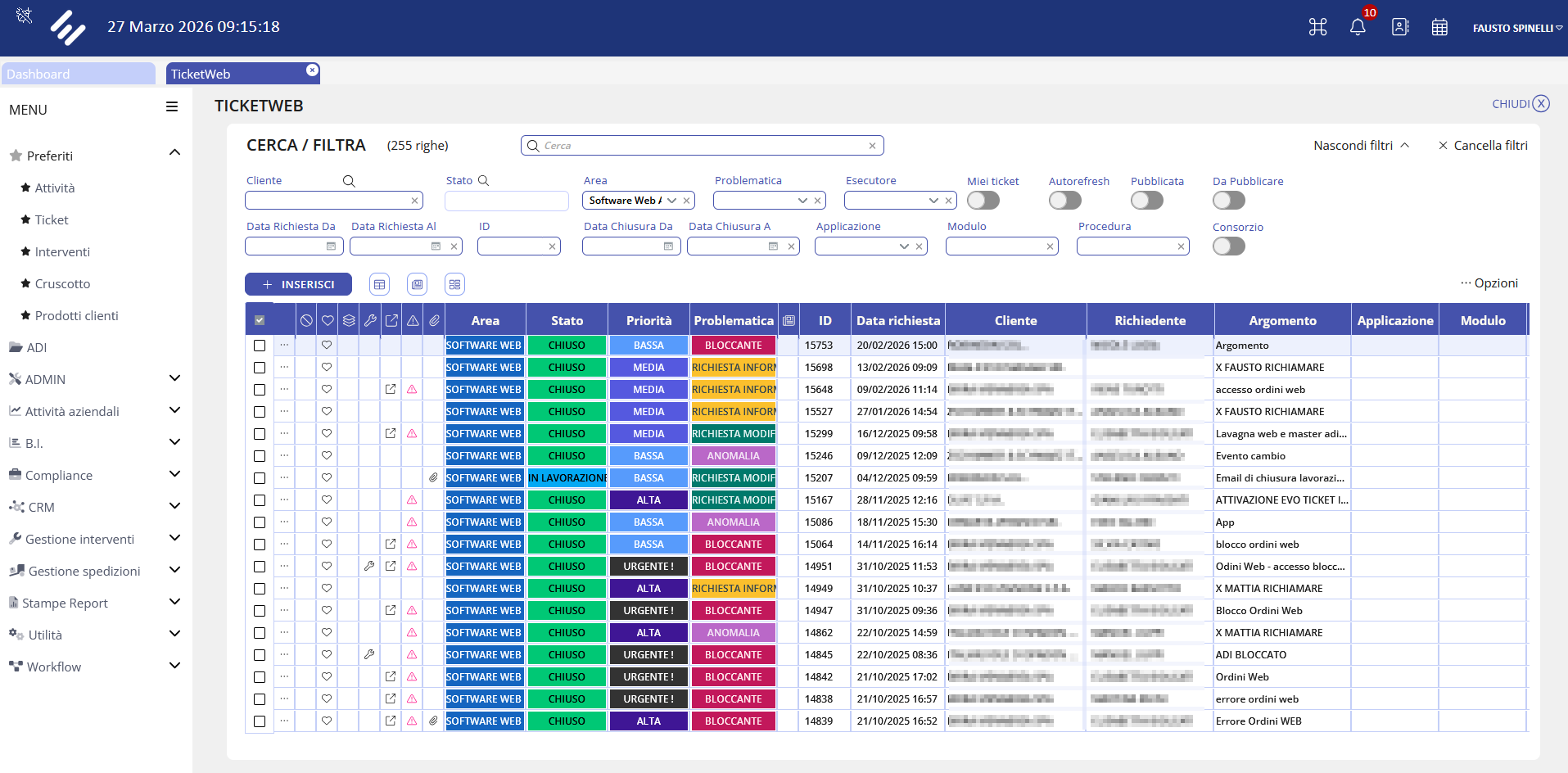The width and height of the screenshot is (1568, 773).
Task: Click the keyboard shortcuts command icon
Action: point(1317,27)
